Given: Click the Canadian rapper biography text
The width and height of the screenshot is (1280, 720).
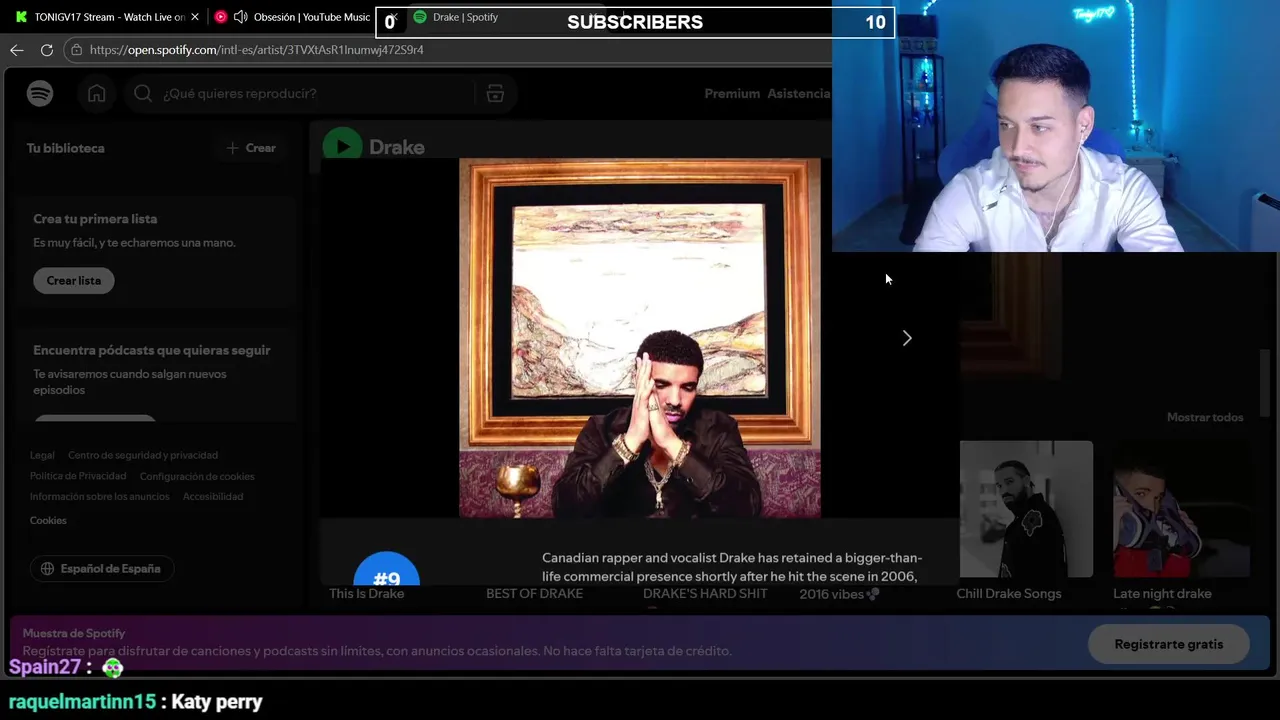Looking at the screenshot, I should coord(732,567).
